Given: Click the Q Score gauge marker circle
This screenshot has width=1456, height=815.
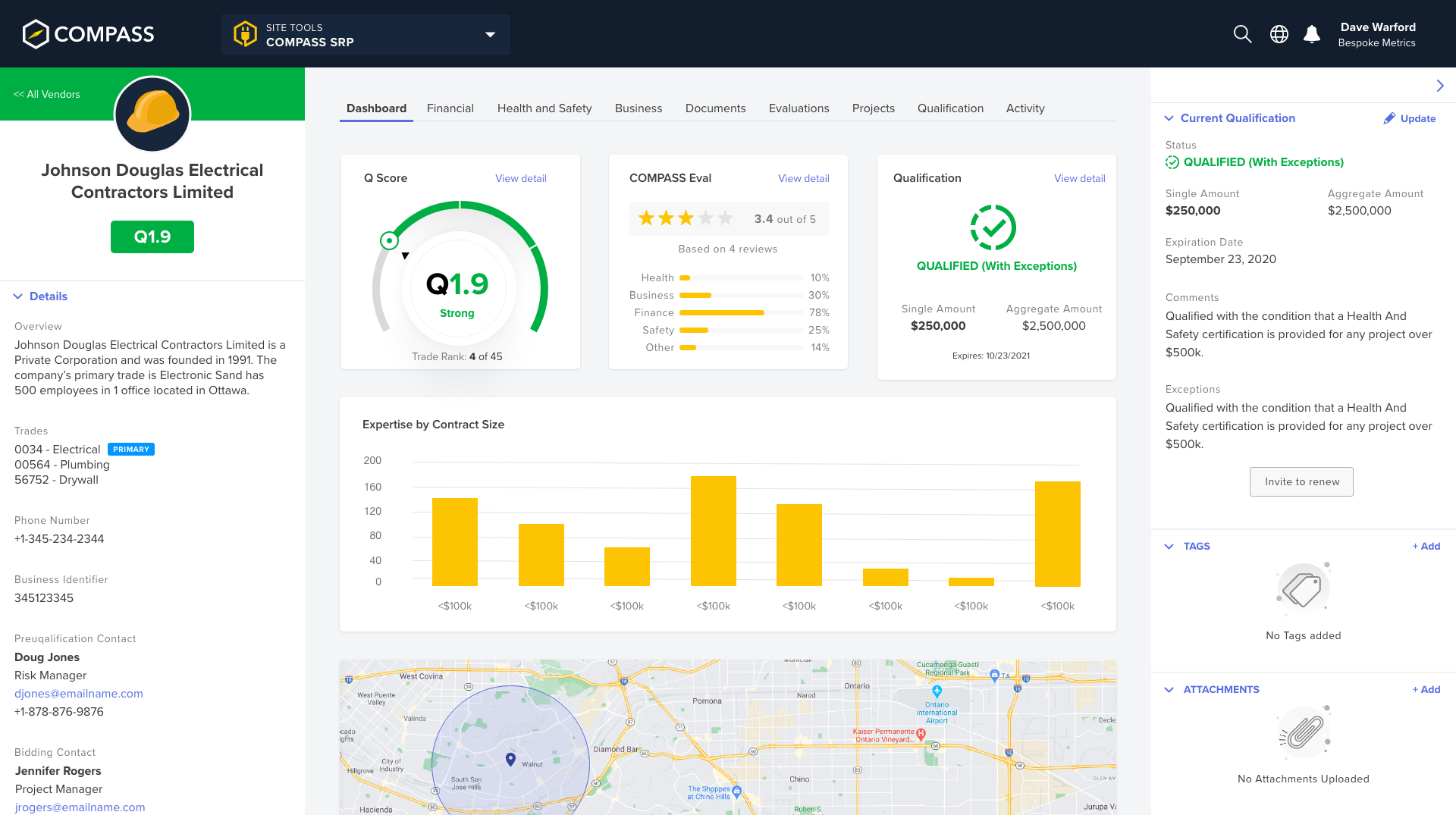Looking at the screenshot, I should 389,241.
